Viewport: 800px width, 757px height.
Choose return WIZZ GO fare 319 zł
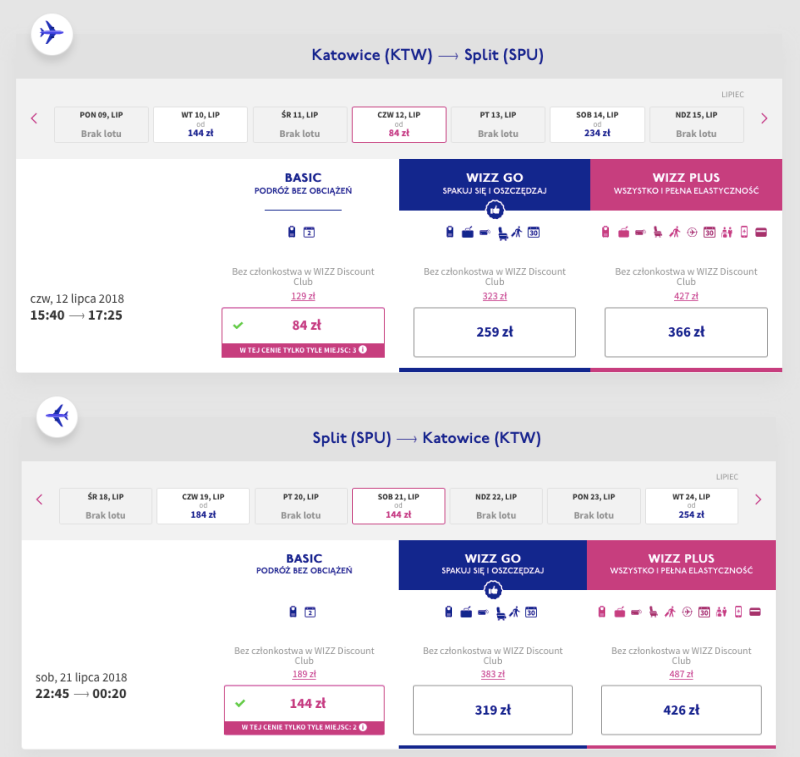tap(493, 710)
